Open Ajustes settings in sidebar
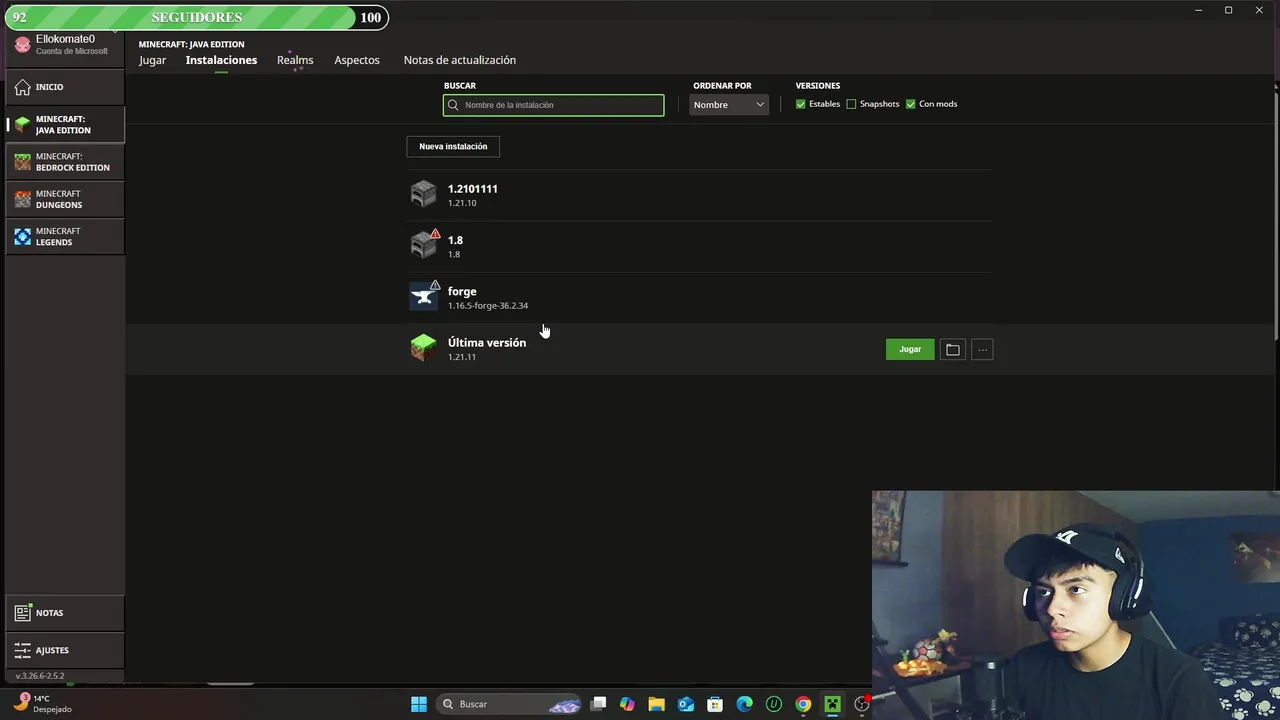Screen dimensions: 1280x720 tap(65, 650)
